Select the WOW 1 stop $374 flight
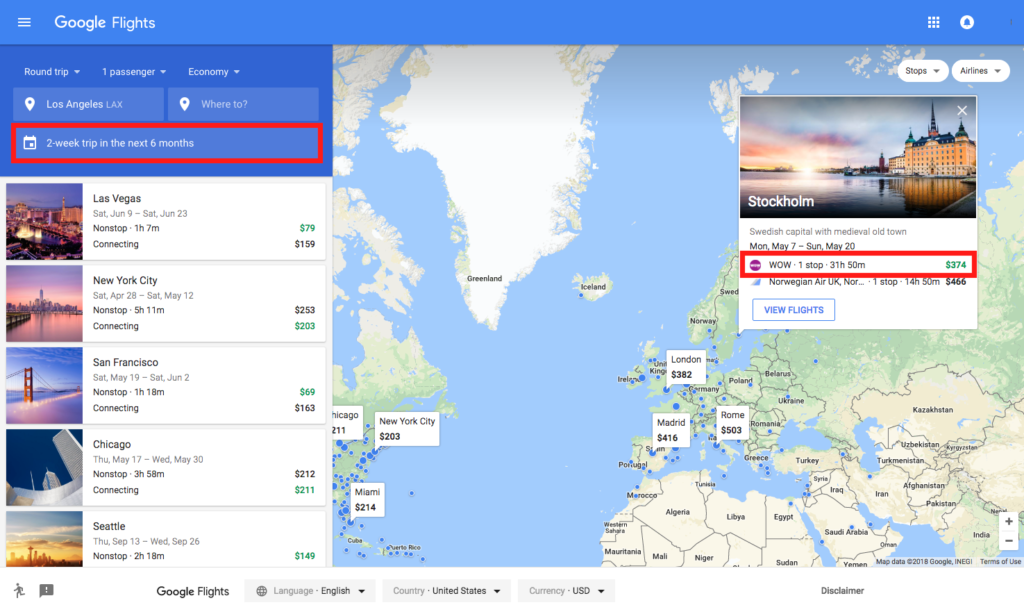1024x605 pixels. [857, 265]
